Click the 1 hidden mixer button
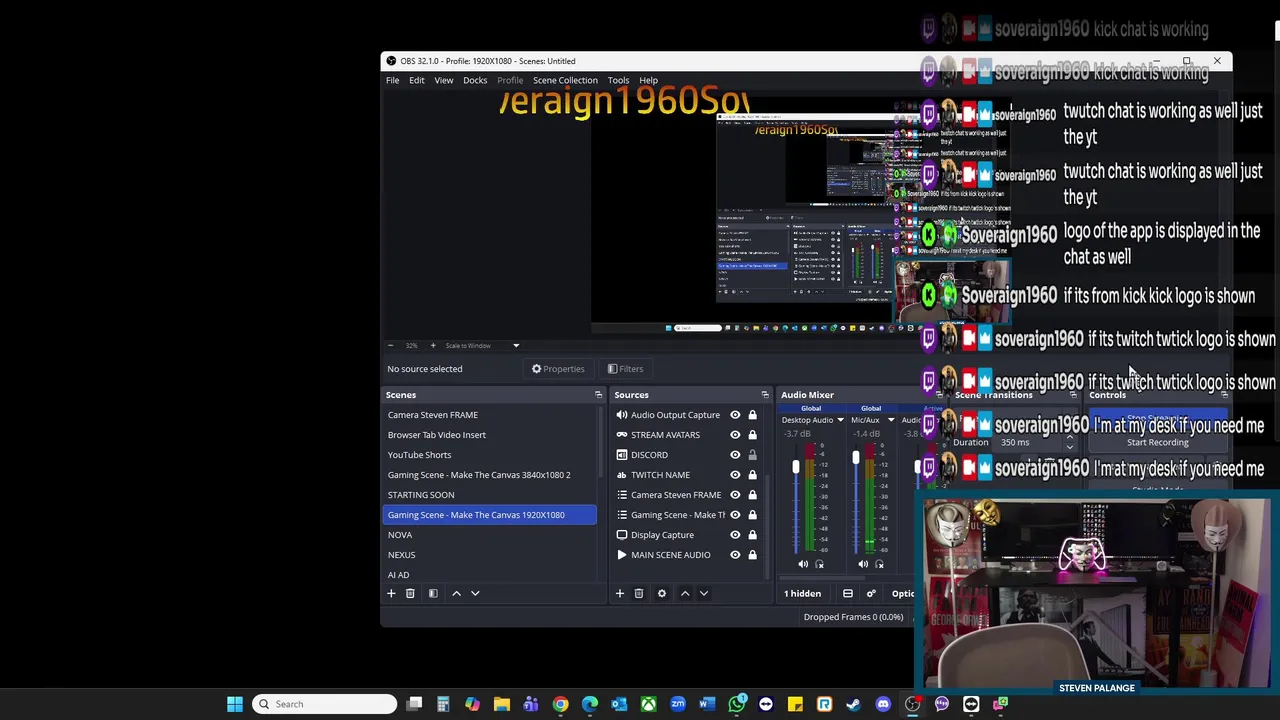 802,594
